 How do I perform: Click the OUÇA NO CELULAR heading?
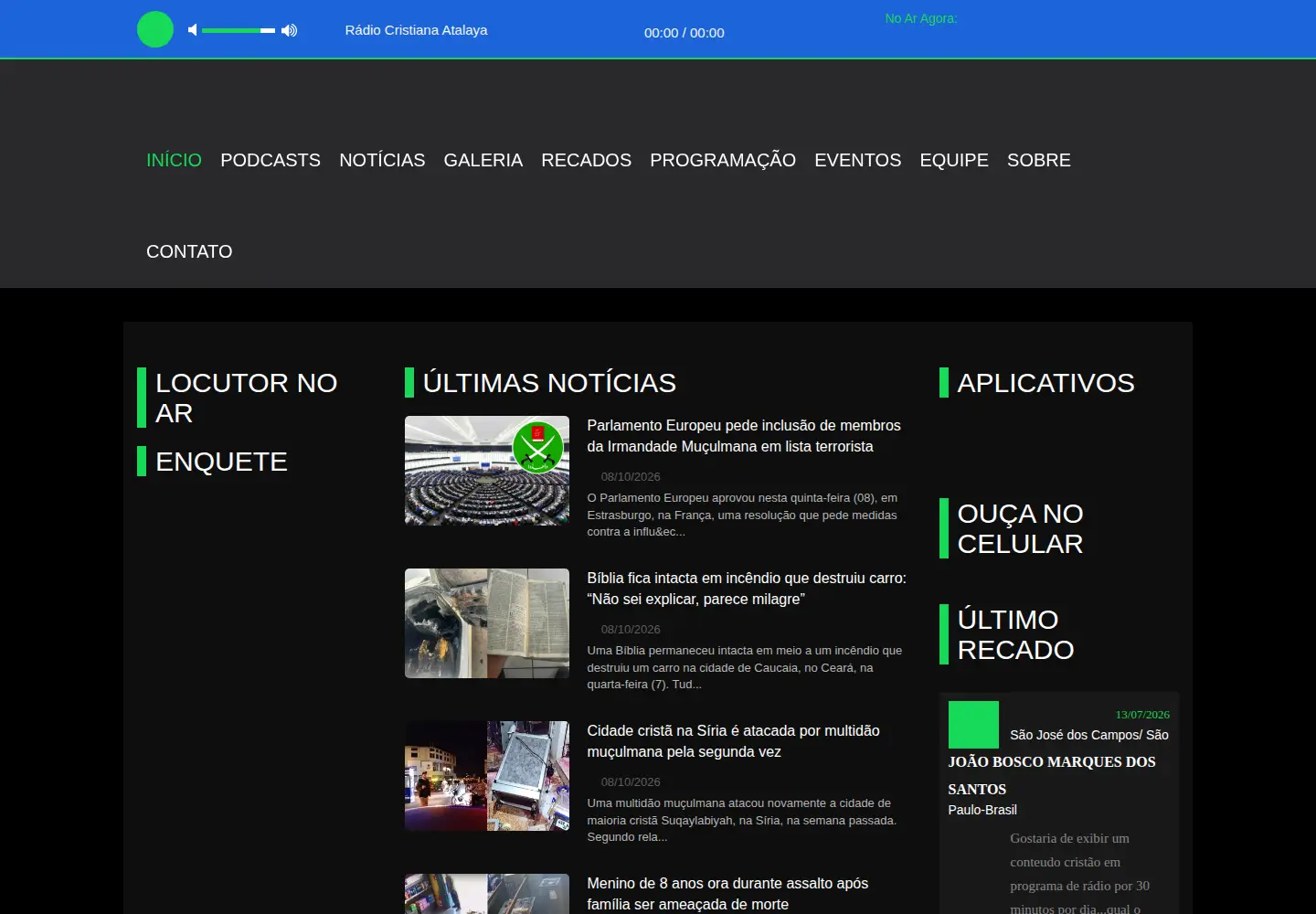(x=1020, y=528)
